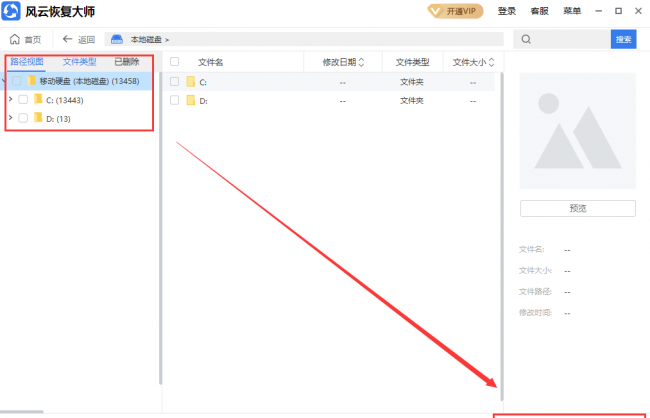650x418 pixels.
Task: Click folder icon of C: (13443) tree node
Action: [x=38, y=100]
